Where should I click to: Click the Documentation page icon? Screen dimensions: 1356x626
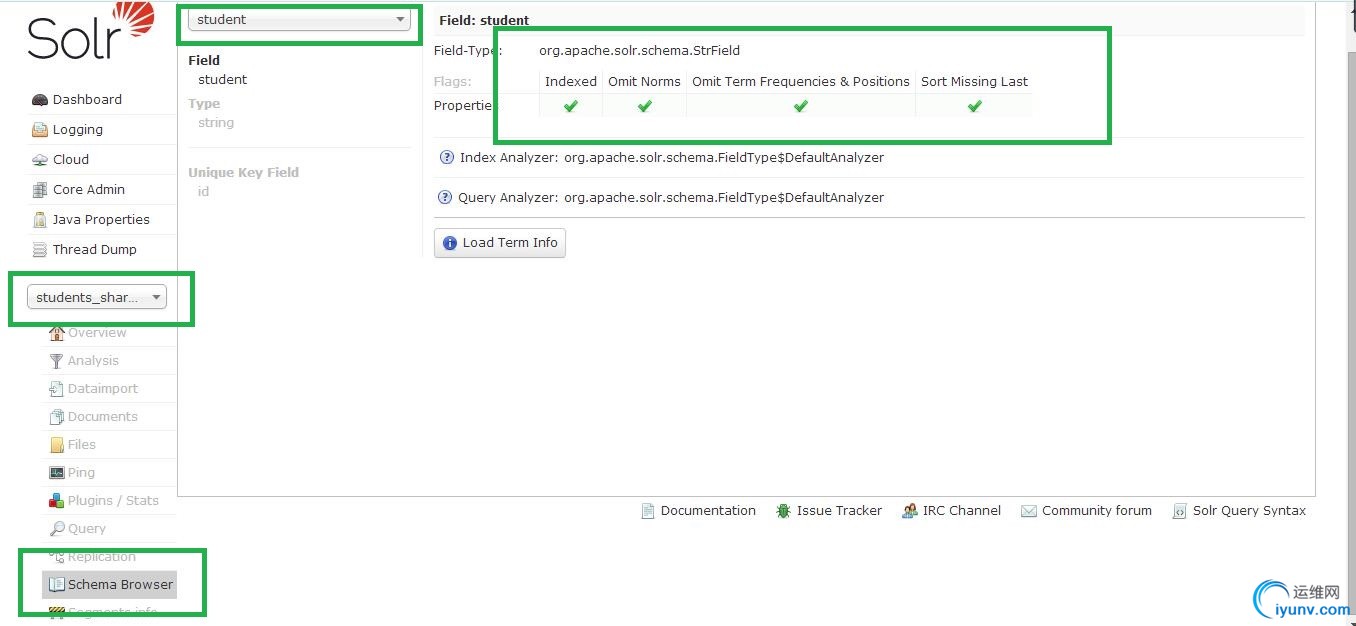click(x=648, y=511)
